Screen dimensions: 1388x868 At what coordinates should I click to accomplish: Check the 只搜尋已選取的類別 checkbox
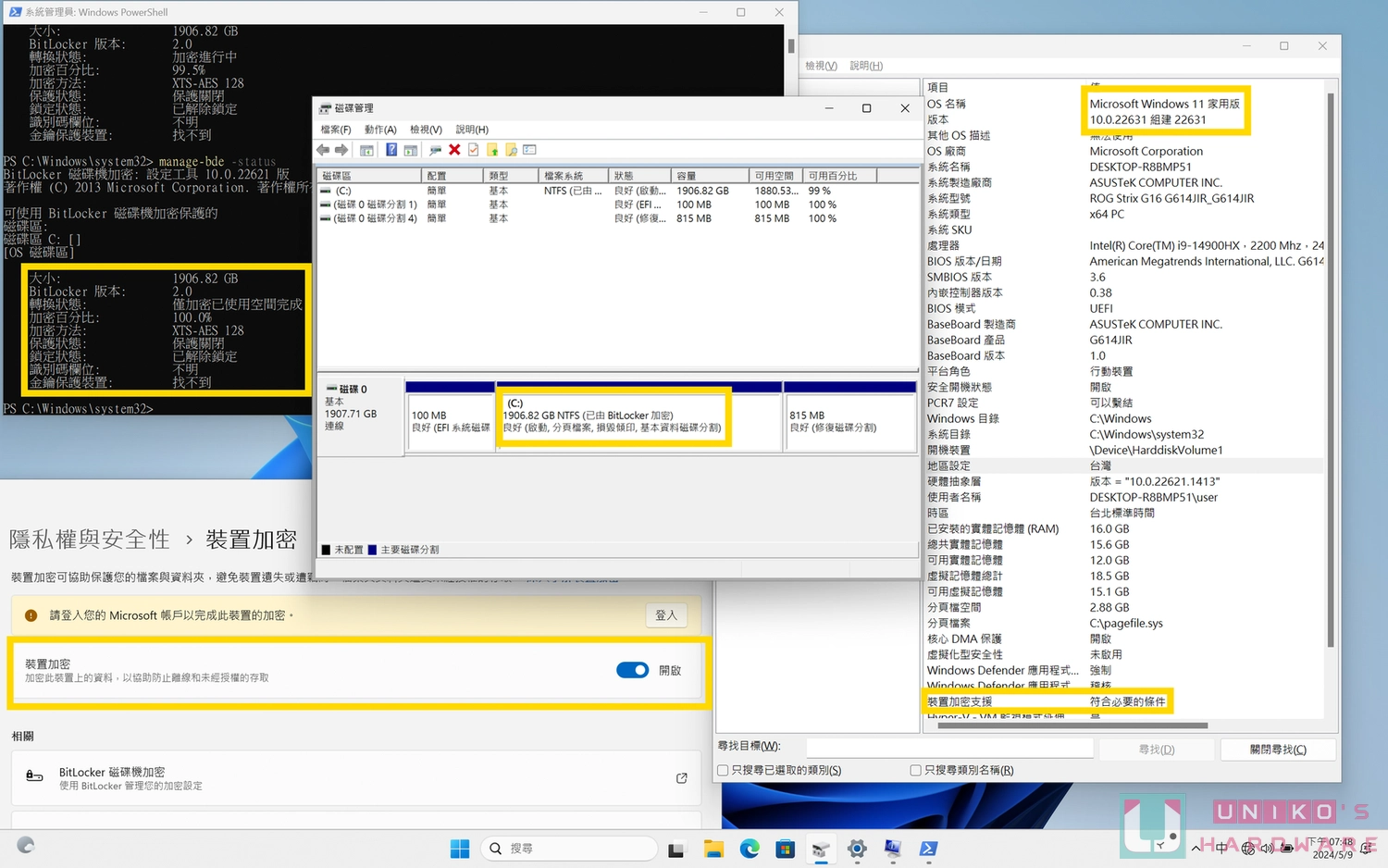point(723,770)
